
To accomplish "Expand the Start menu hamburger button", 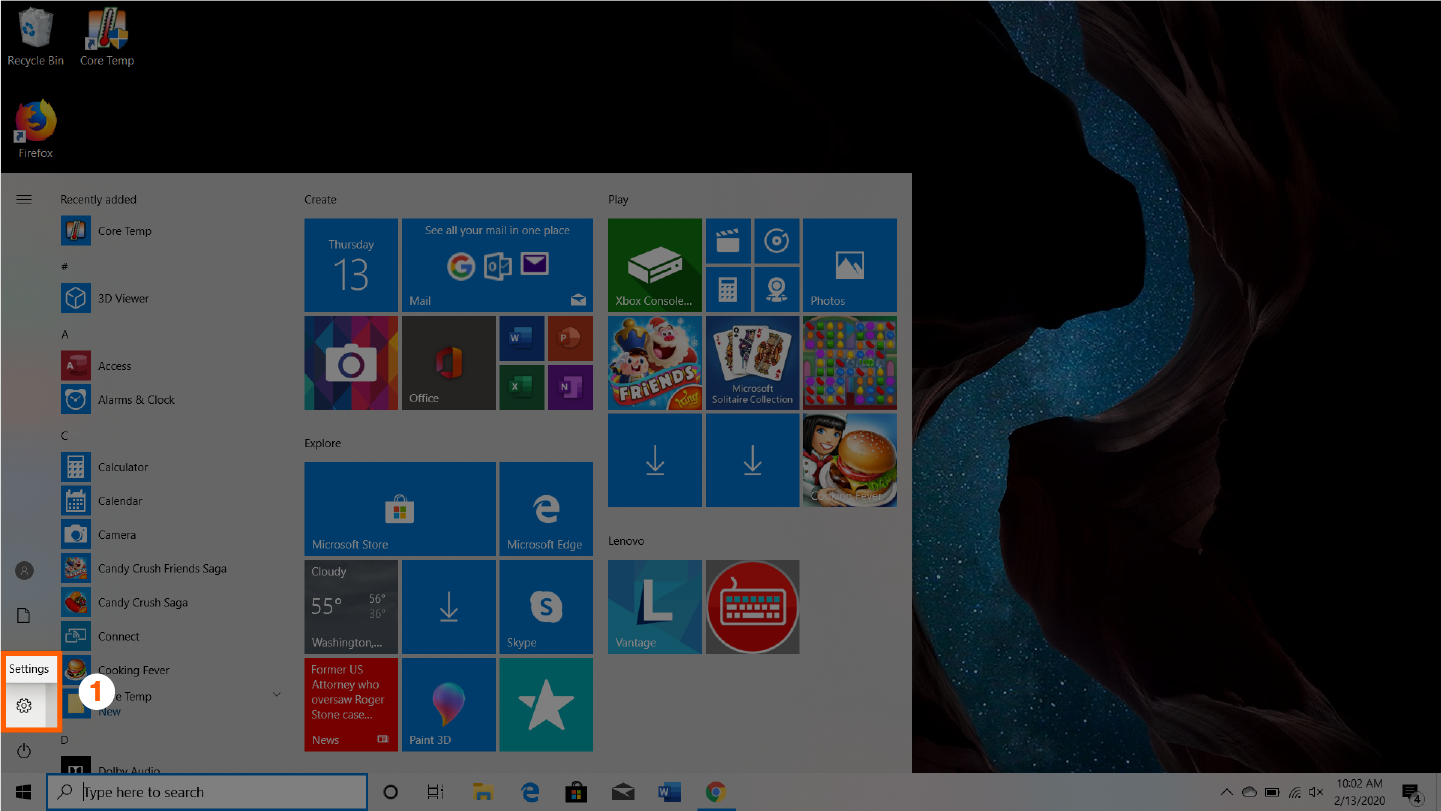I will click(24, 199).
